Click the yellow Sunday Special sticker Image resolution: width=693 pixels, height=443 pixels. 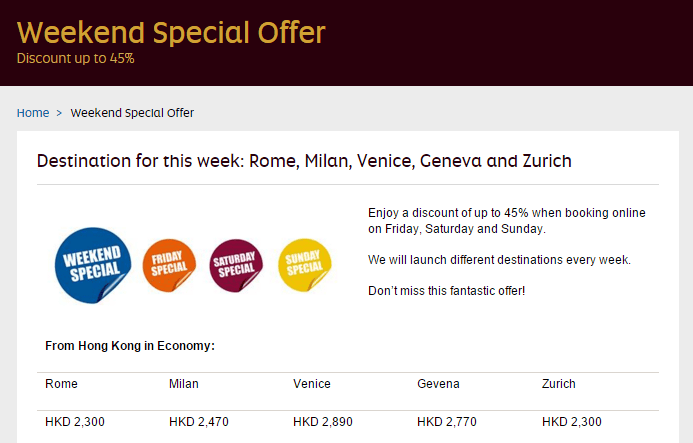pos(304,266)
